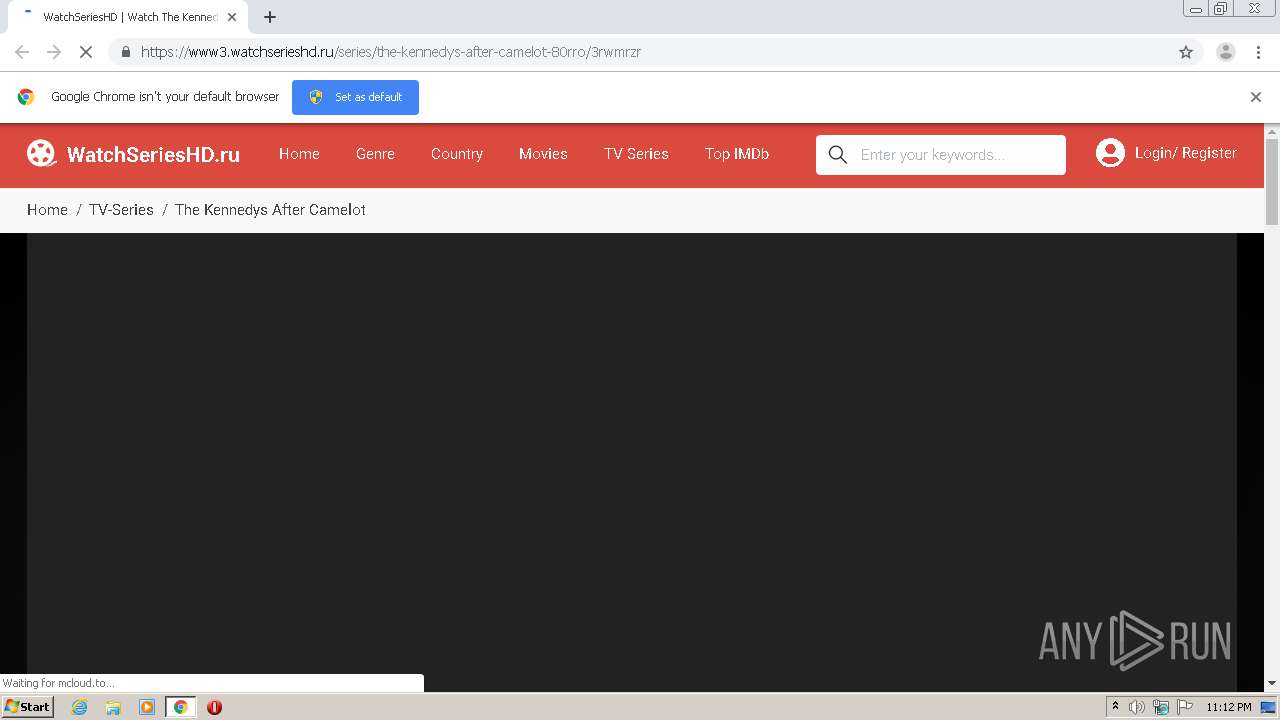The height and width of the screenshot is (720, 1280).
Task: Click Login/ Register link
Action: point(1185,153)
